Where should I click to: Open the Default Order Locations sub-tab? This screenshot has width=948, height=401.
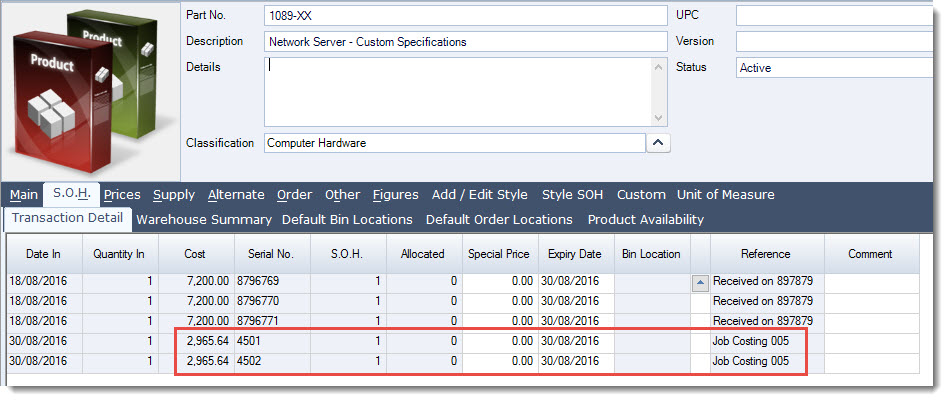tap(499, 220)
